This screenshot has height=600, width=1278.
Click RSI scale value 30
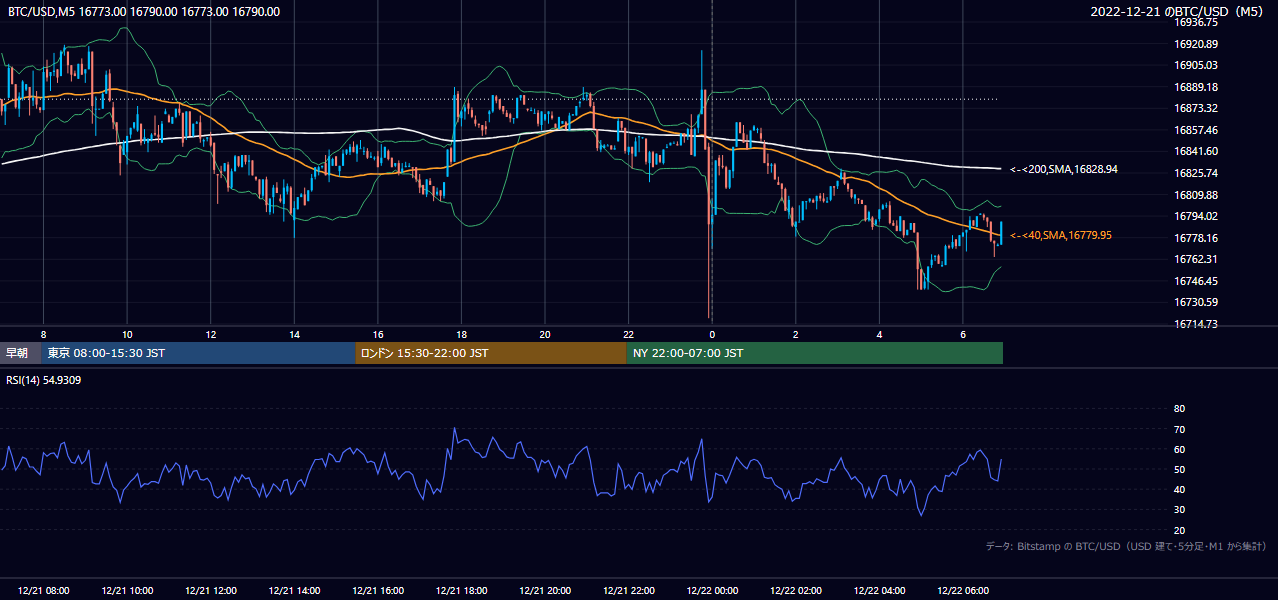pos(1179,510)
